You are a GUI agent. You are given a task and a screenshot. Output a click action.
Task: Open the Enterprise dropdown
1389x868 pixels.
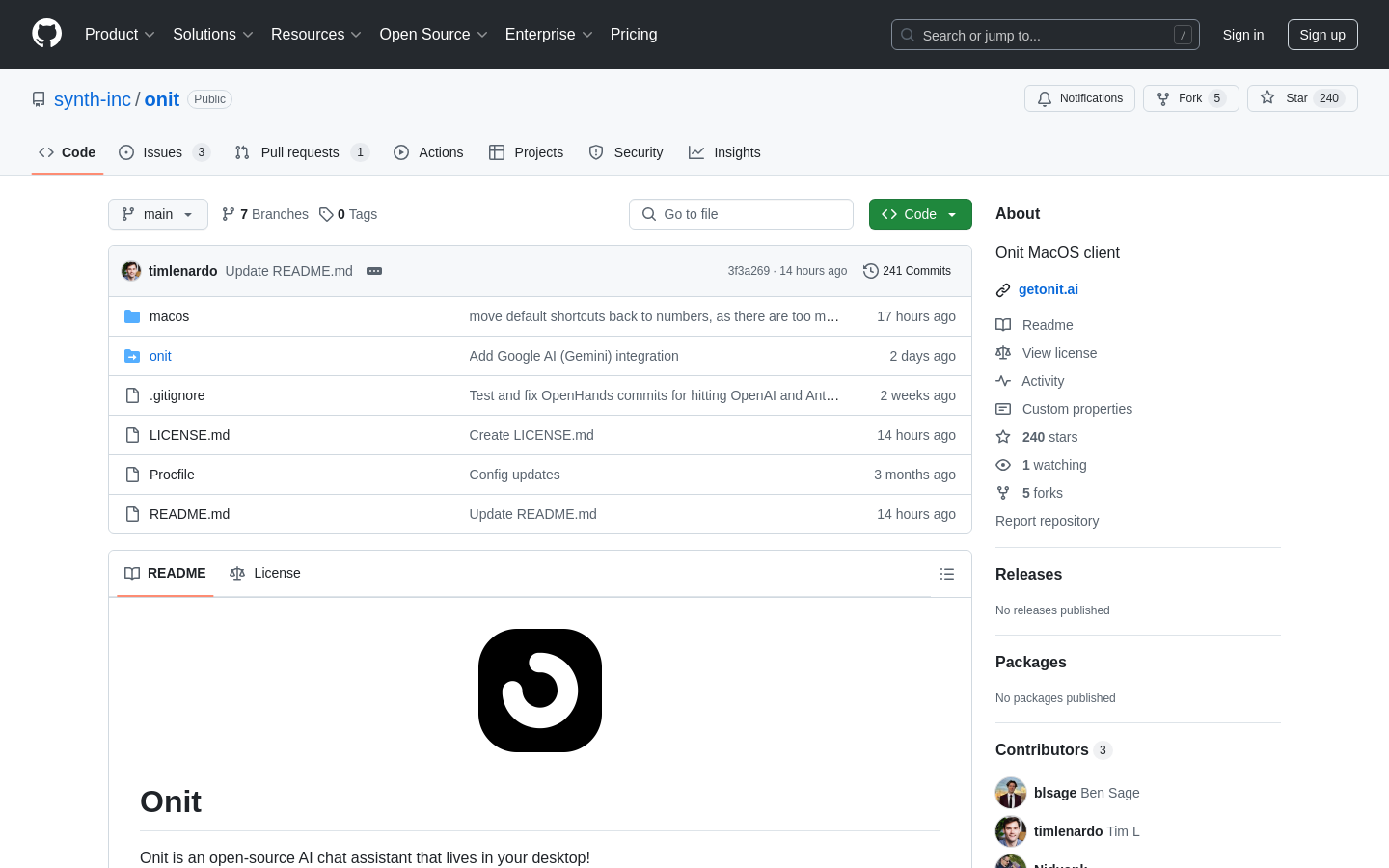[x=549, y=35]
